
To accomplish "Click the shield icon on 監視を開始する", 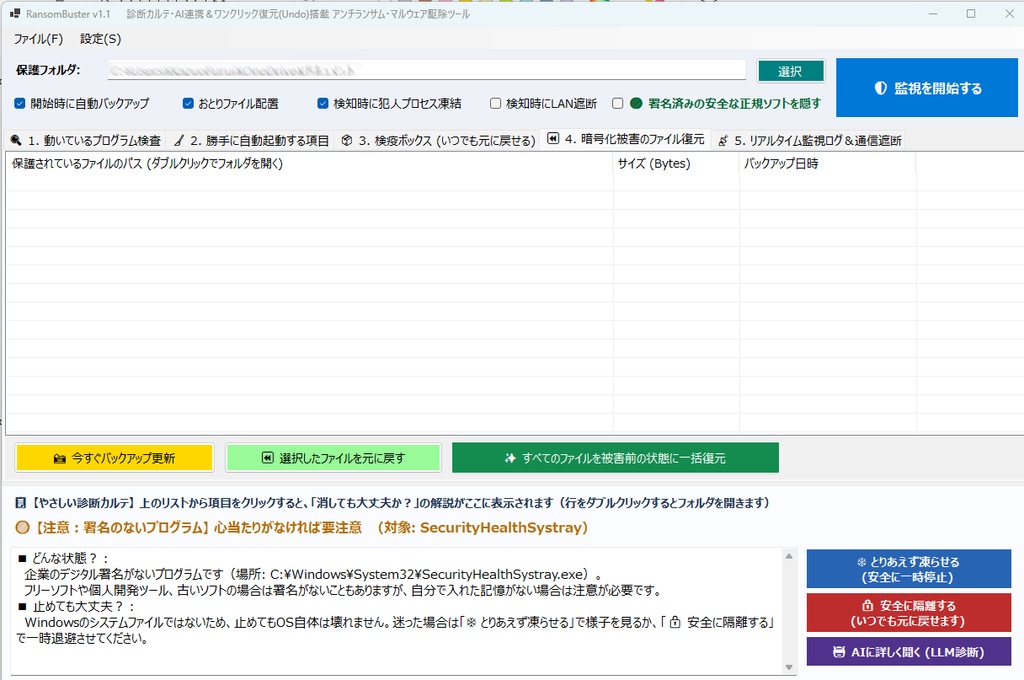I will (880, 88).
